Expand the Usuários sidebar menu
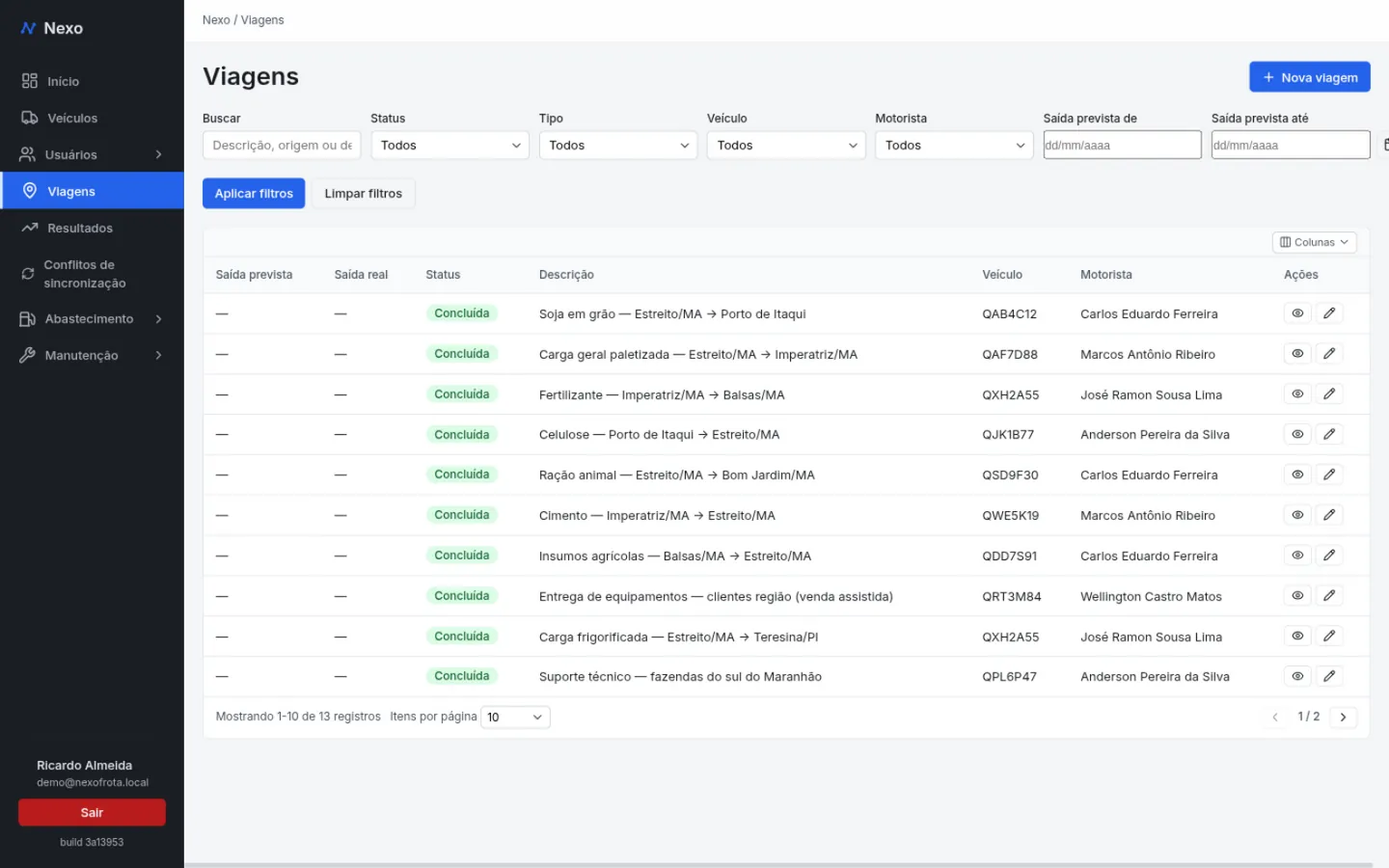This screenshot has height=868, width=1389. [92, 154]
